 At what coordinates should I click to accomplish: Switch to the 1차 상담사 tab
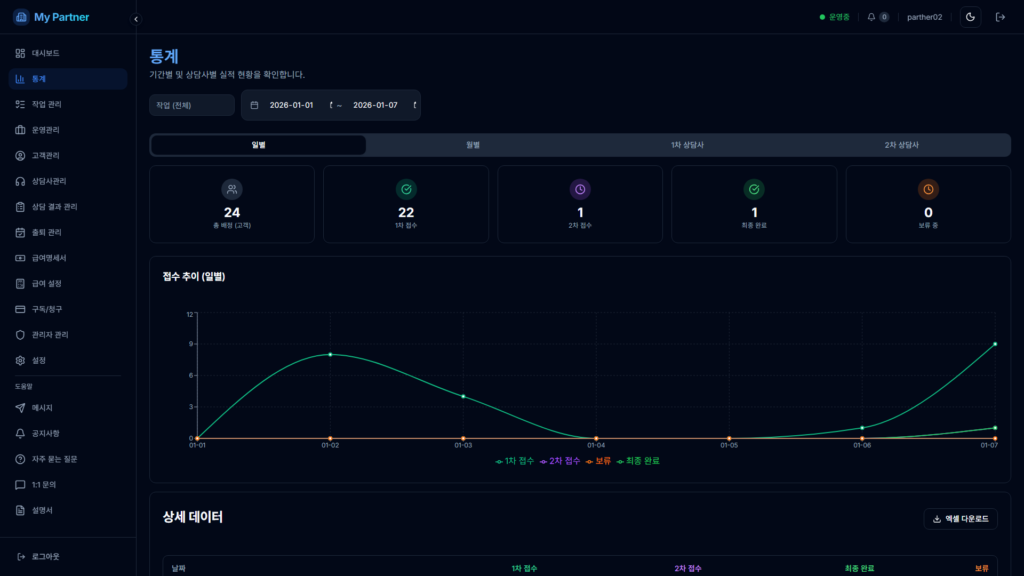tap(687, 145)
